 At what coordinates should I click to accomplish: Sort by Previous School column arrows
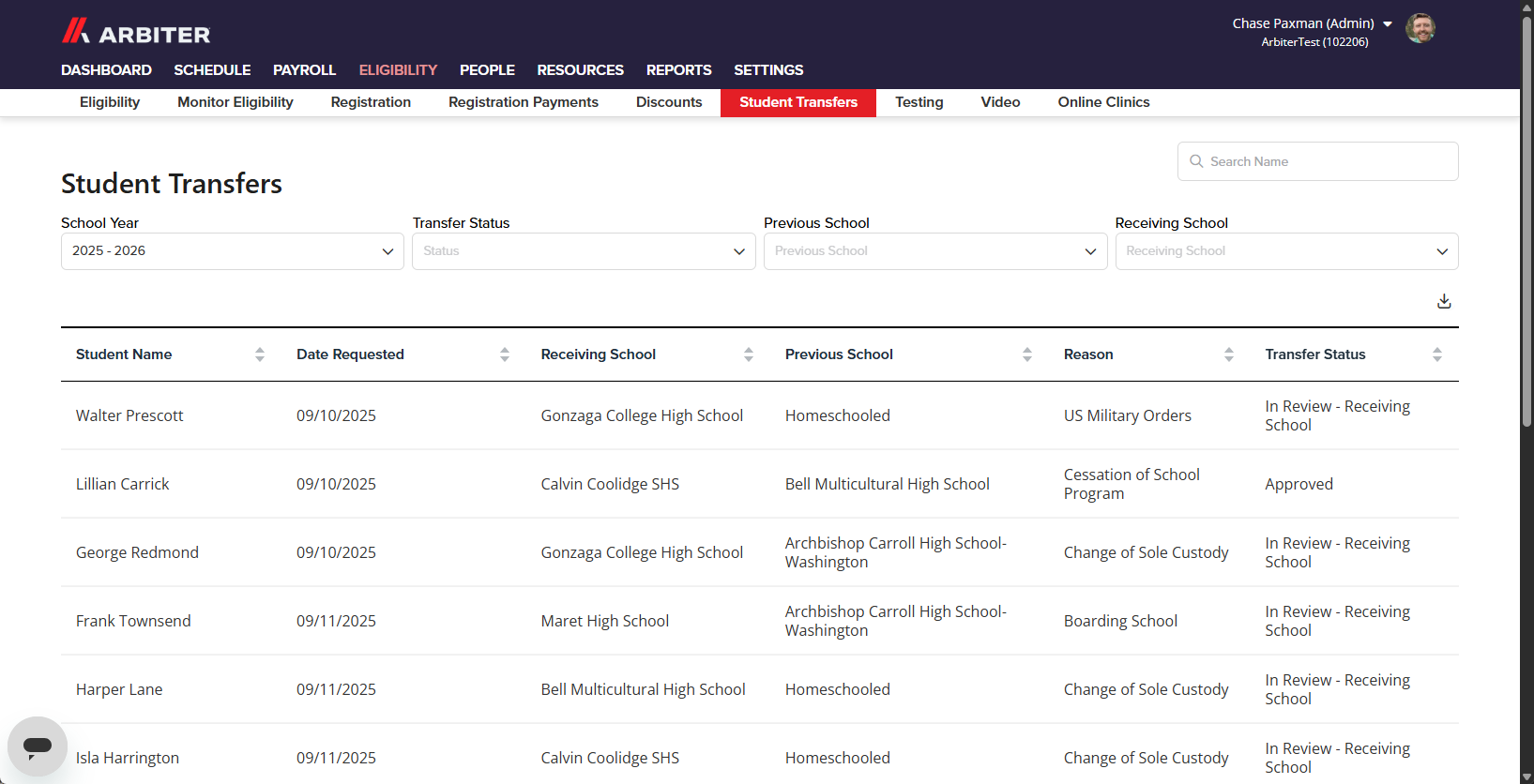pyautogui.click(x=1027, y=354)
